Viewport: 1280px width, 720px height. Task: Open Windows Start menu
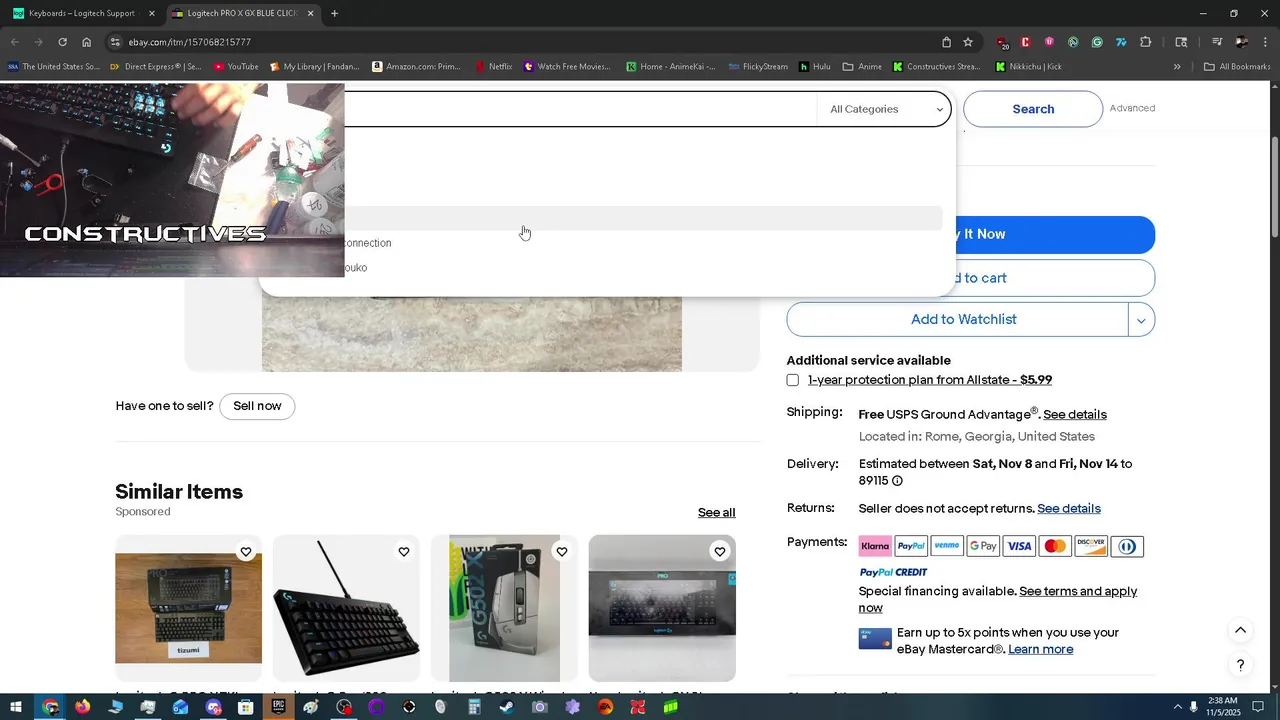coord(16,707)
